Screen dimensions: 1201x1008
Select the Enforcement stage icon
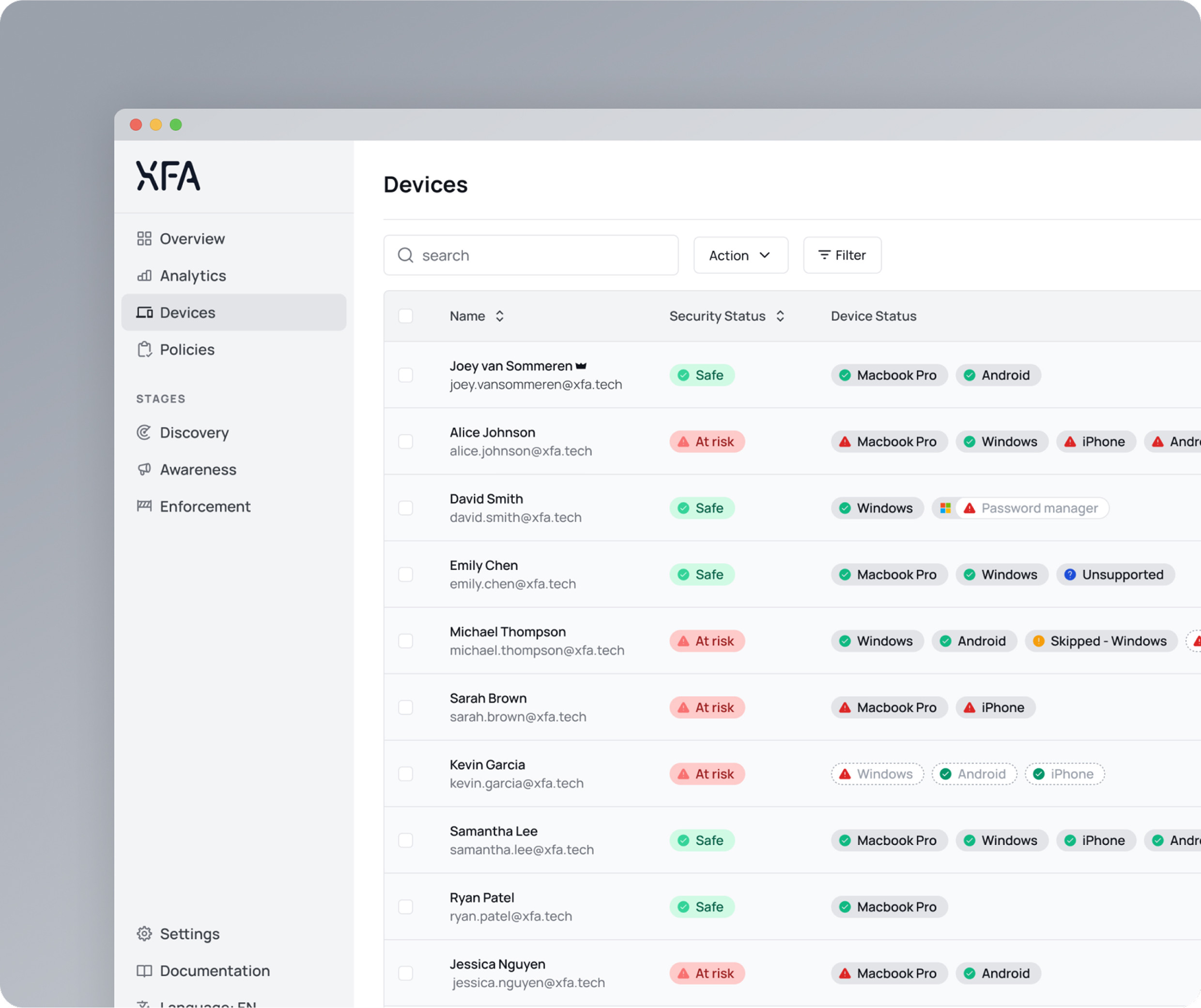coord(145,506)
